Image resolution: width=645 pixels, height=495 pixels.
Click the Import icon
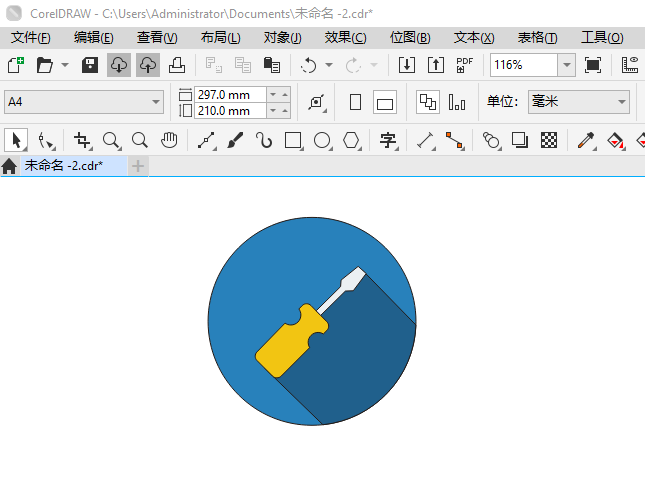[x=407, y=65]
